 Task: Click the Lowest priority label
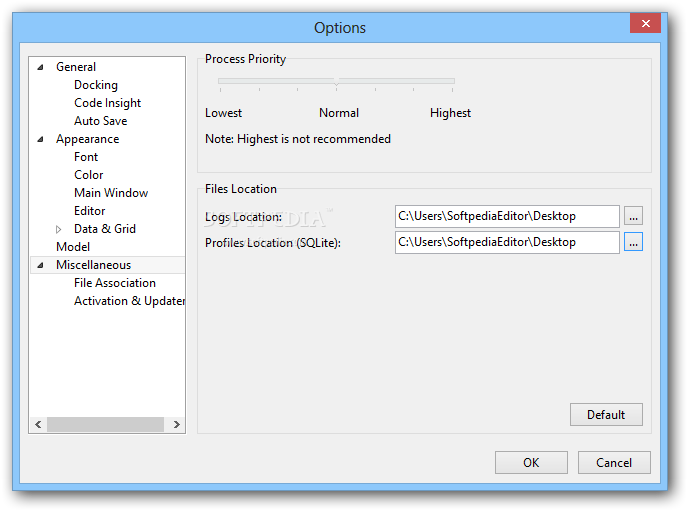pos(223,113)
